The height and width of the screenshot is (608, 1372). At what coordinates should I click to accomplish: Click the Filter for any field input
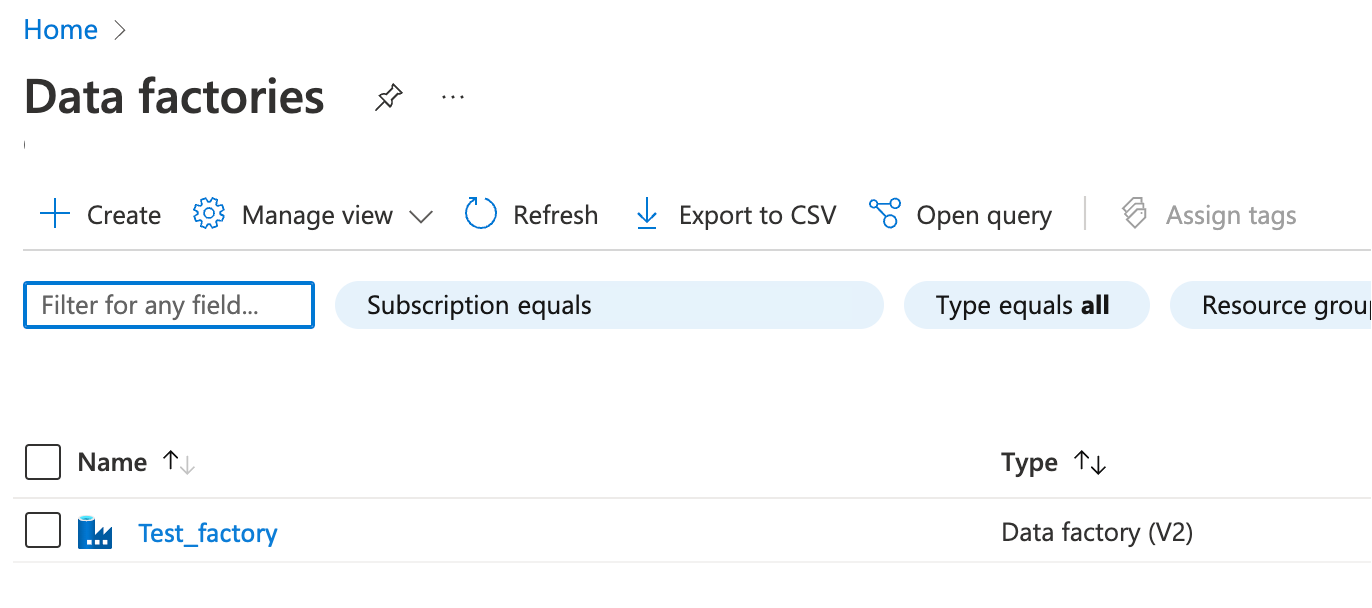(x=168, y=305)
